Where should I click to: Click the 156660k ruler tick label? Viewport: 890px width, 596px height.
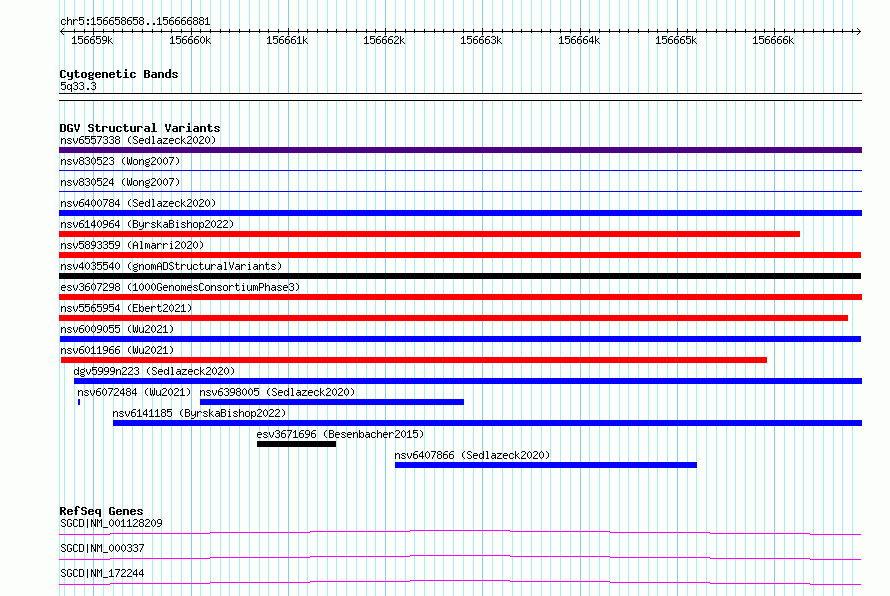[190, 40]
